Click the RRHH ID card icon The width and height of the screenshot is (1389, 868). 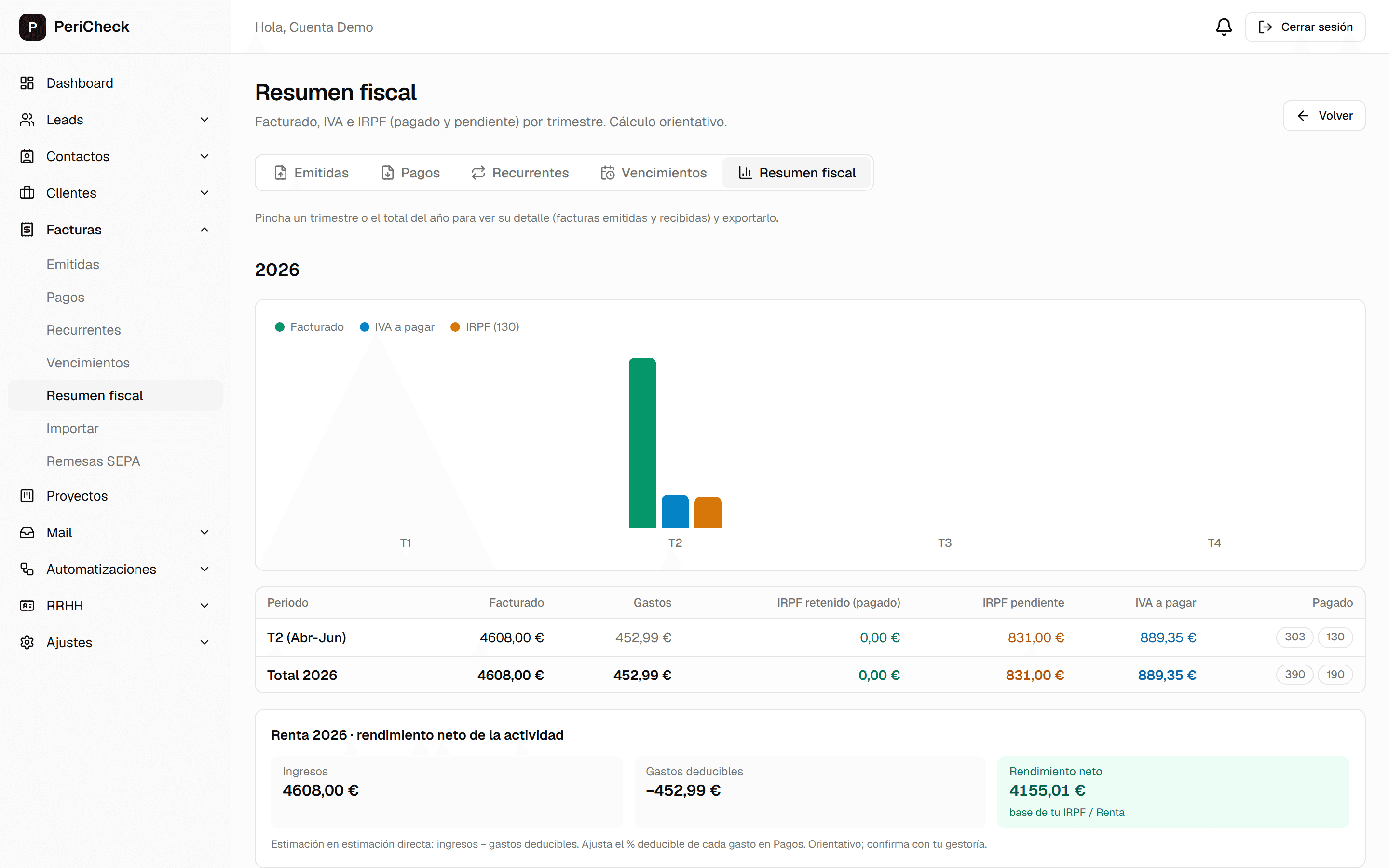[27, 606]
